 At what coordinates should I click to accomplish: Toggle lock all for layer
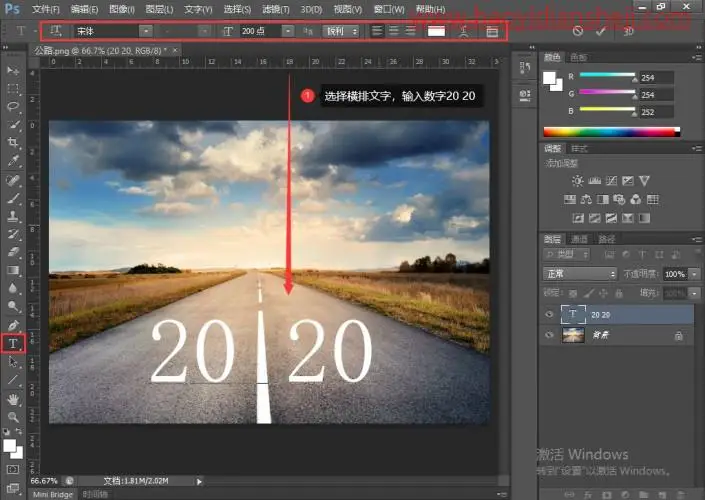(x=619, y=294)
